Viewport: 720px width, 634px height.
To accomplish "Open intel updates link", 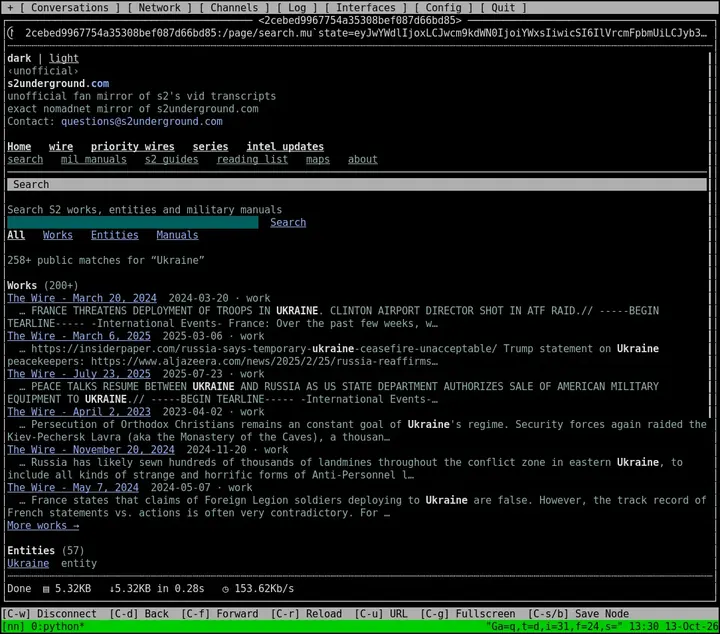I will pyautogui.click(x=285, y=146).
